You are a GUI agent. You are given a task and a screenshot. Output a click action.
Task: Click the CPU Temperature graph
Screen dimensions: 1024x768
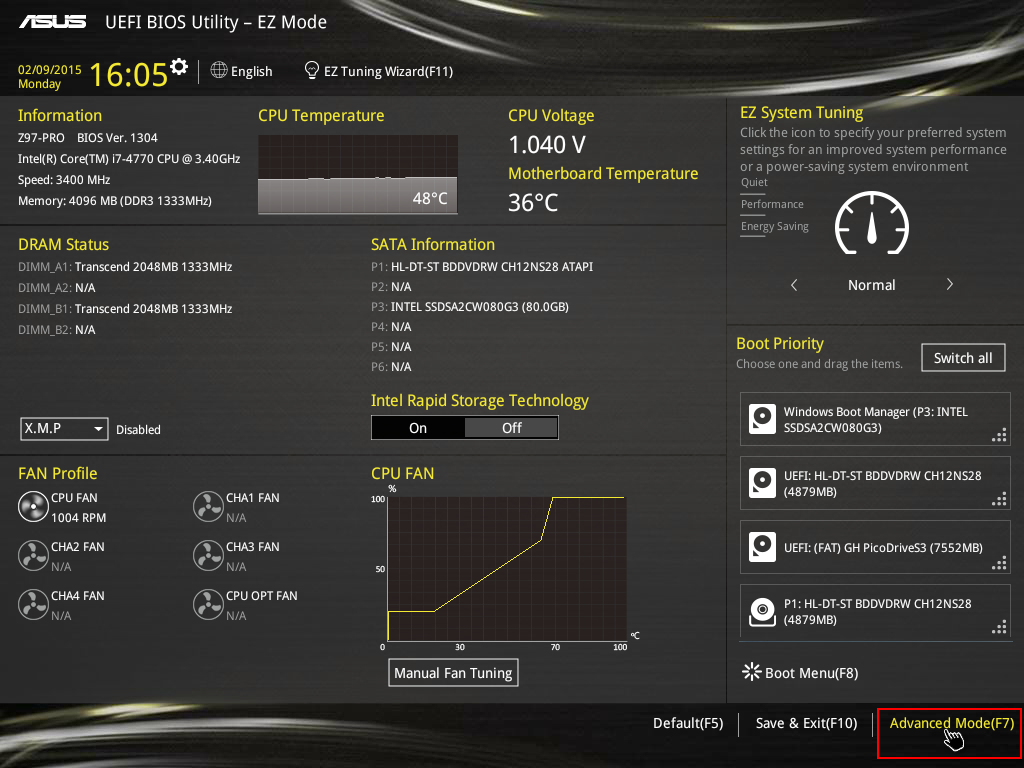click(358, 174)
